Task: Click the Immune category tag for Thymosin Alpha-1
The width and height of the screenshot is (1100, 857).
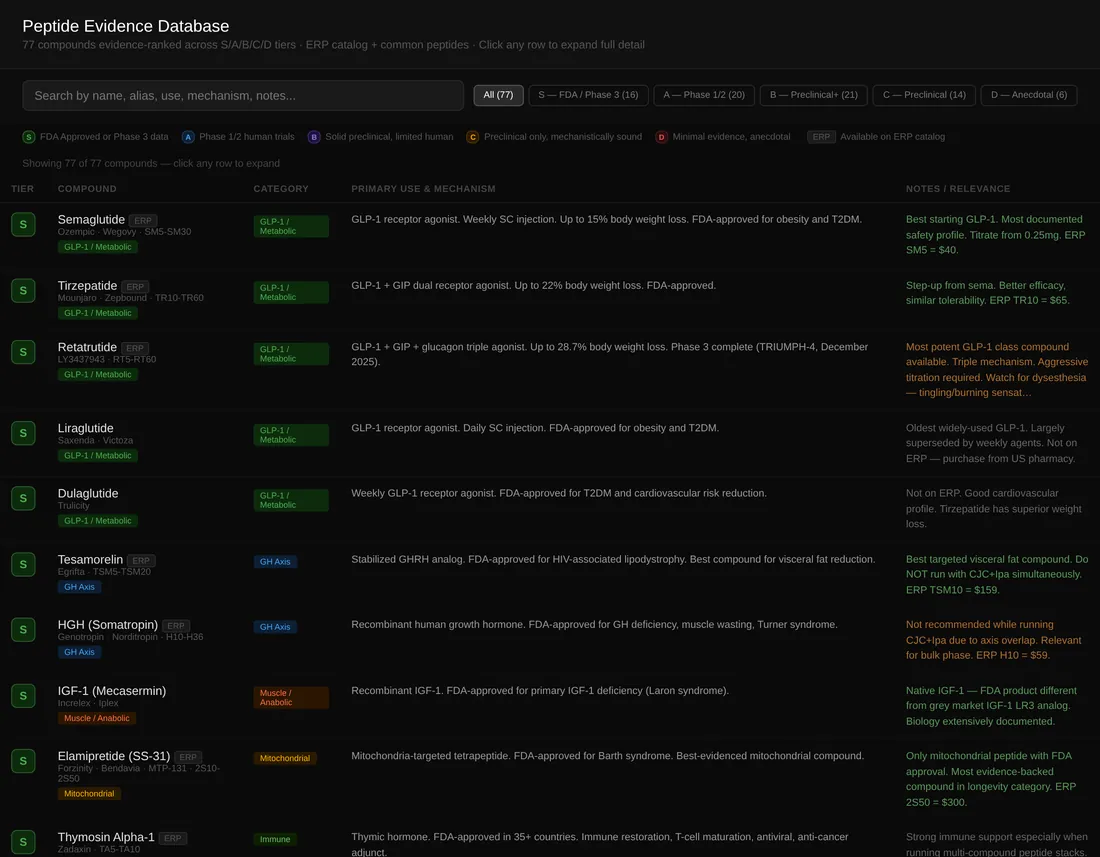Action: (x=275, y=839)
